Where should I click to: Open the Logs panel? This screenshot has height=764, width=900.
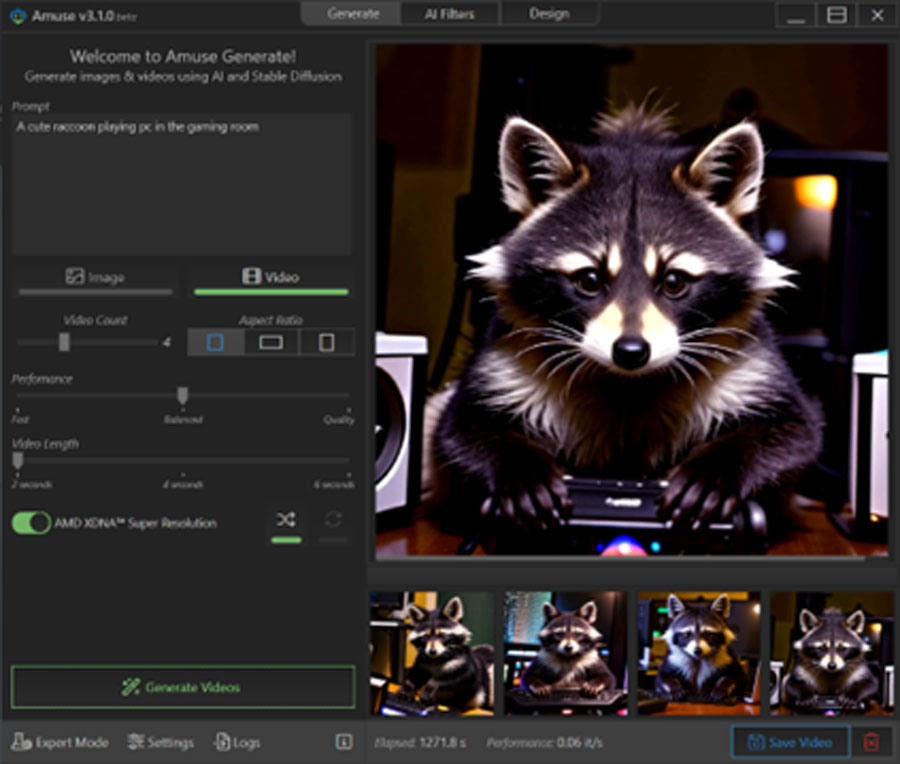pos(236,742)
